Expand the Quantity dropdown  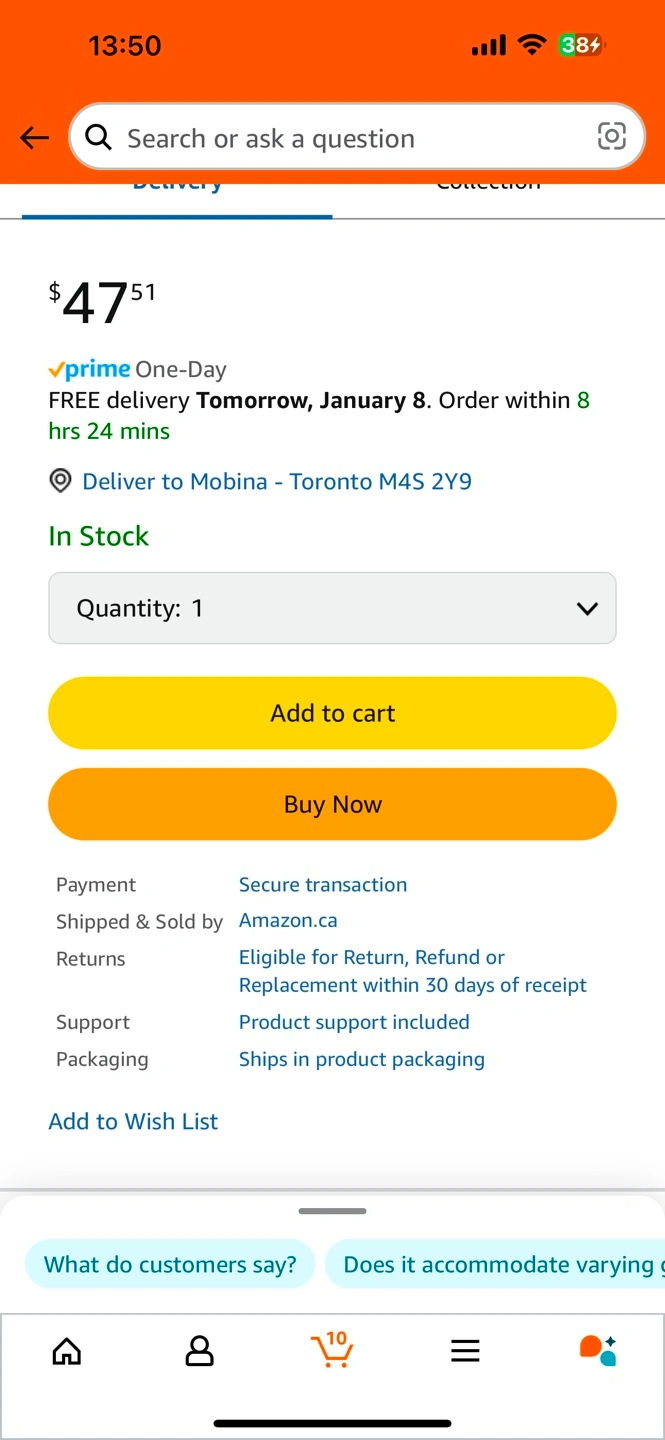click(x=332, y=608)
